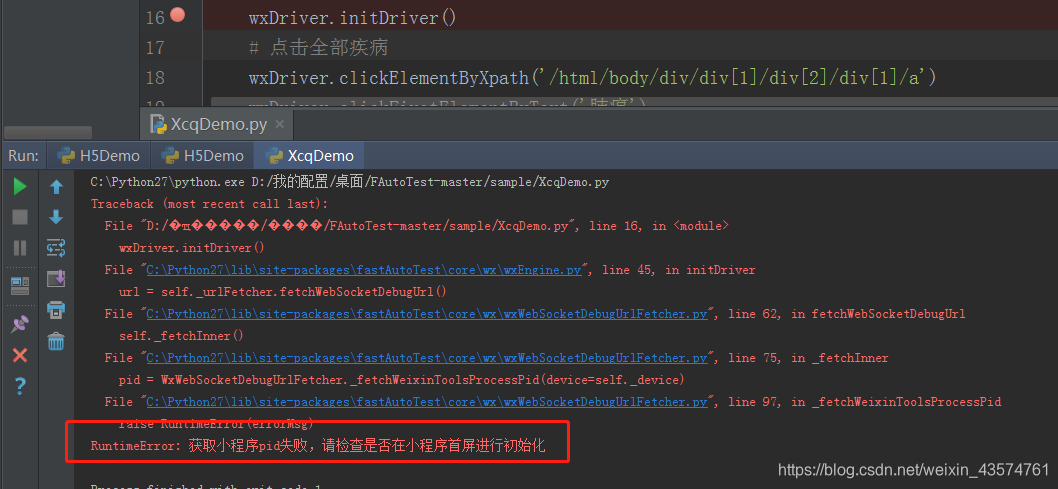The width and height of the screenshot is (1058, 489).
Task: Click the Restore Layout icon
Action: click(x=20, y=286)
